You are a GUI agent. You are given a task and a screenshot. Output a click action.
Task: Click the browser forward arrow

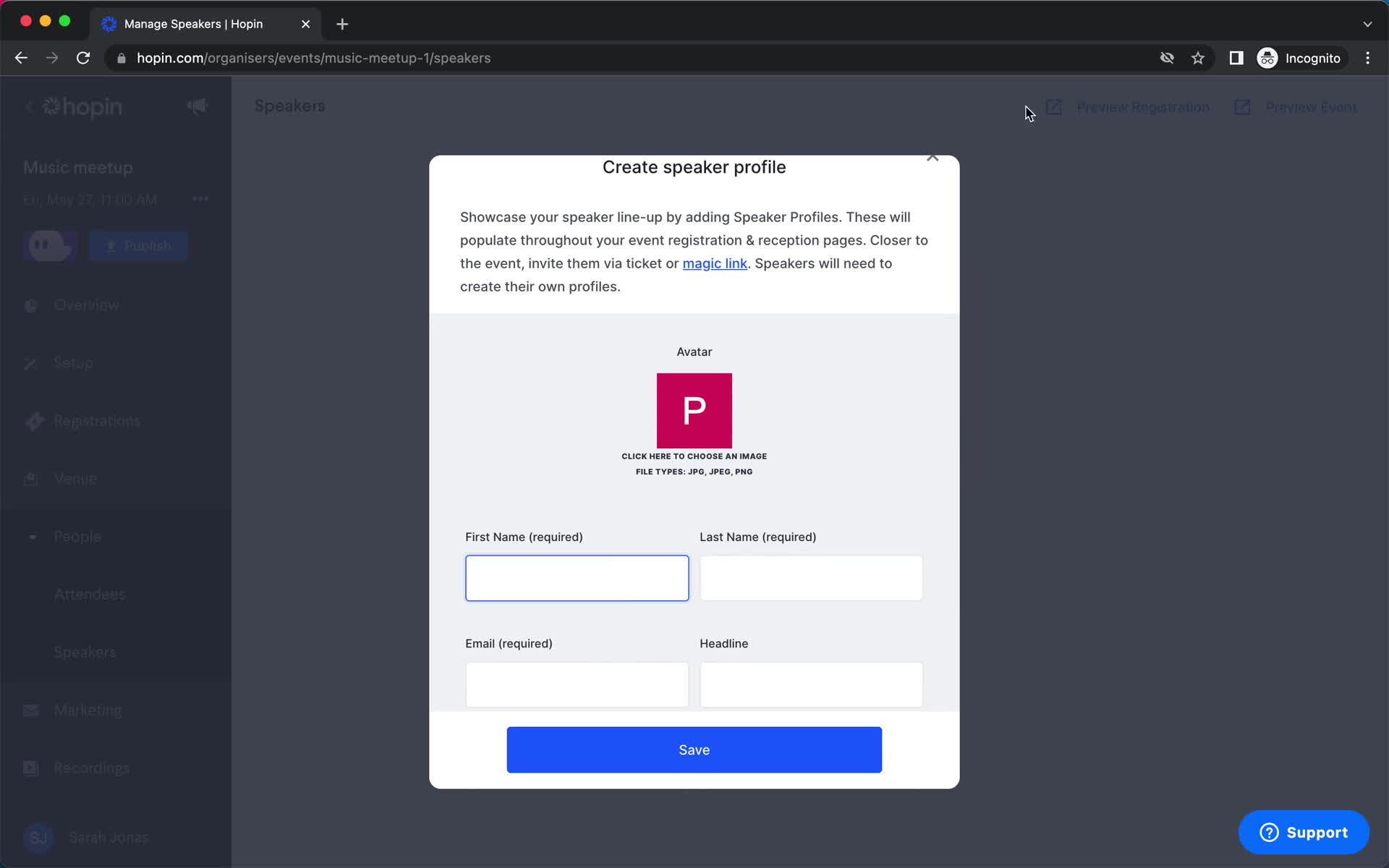pyautogui.click(x=52, y=58)
